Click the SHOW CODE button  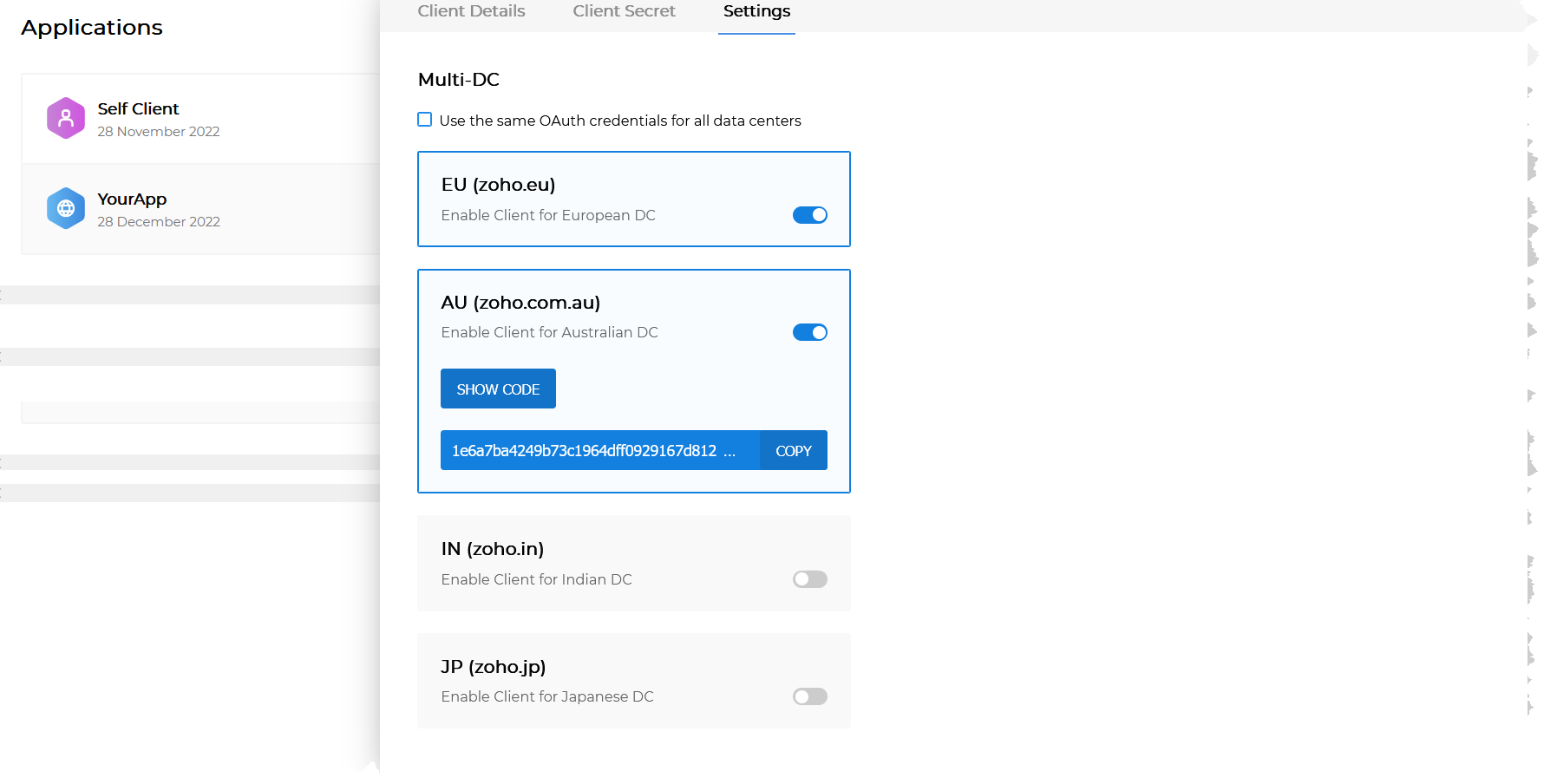[x=497, y=389]
